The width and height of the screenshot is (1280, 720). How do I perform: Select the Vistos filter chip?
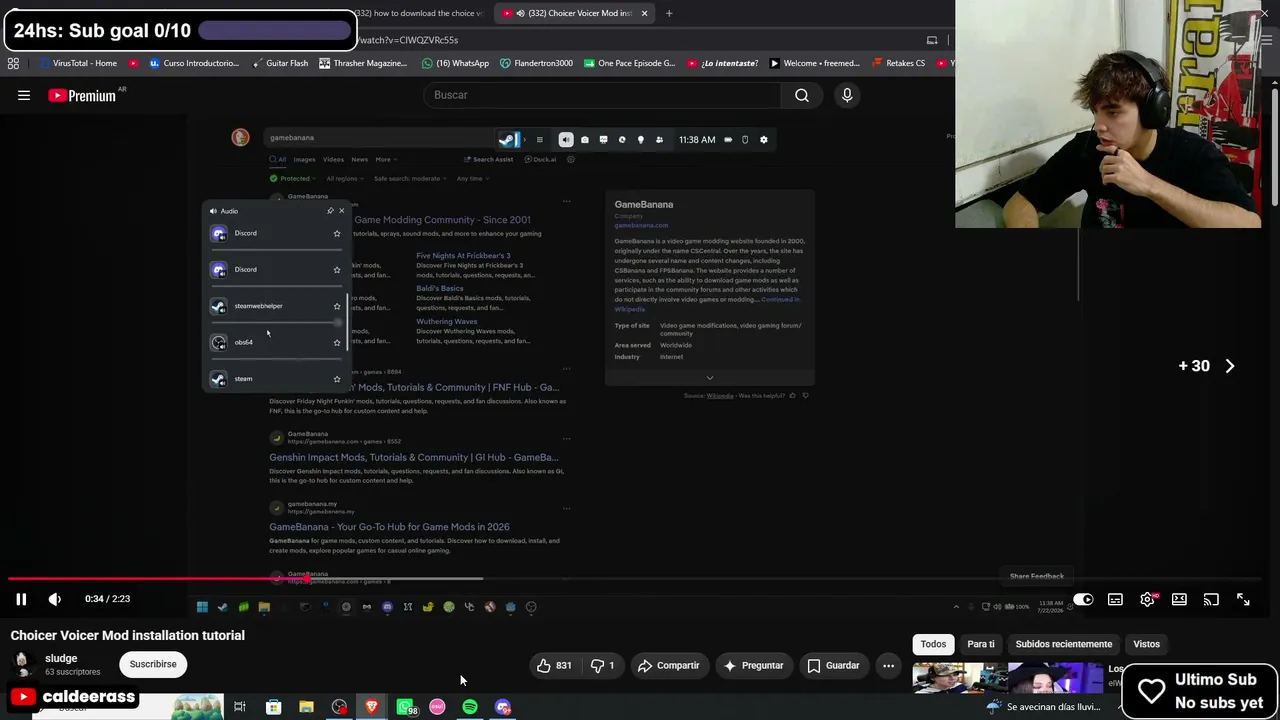[x=1146, y=644]
